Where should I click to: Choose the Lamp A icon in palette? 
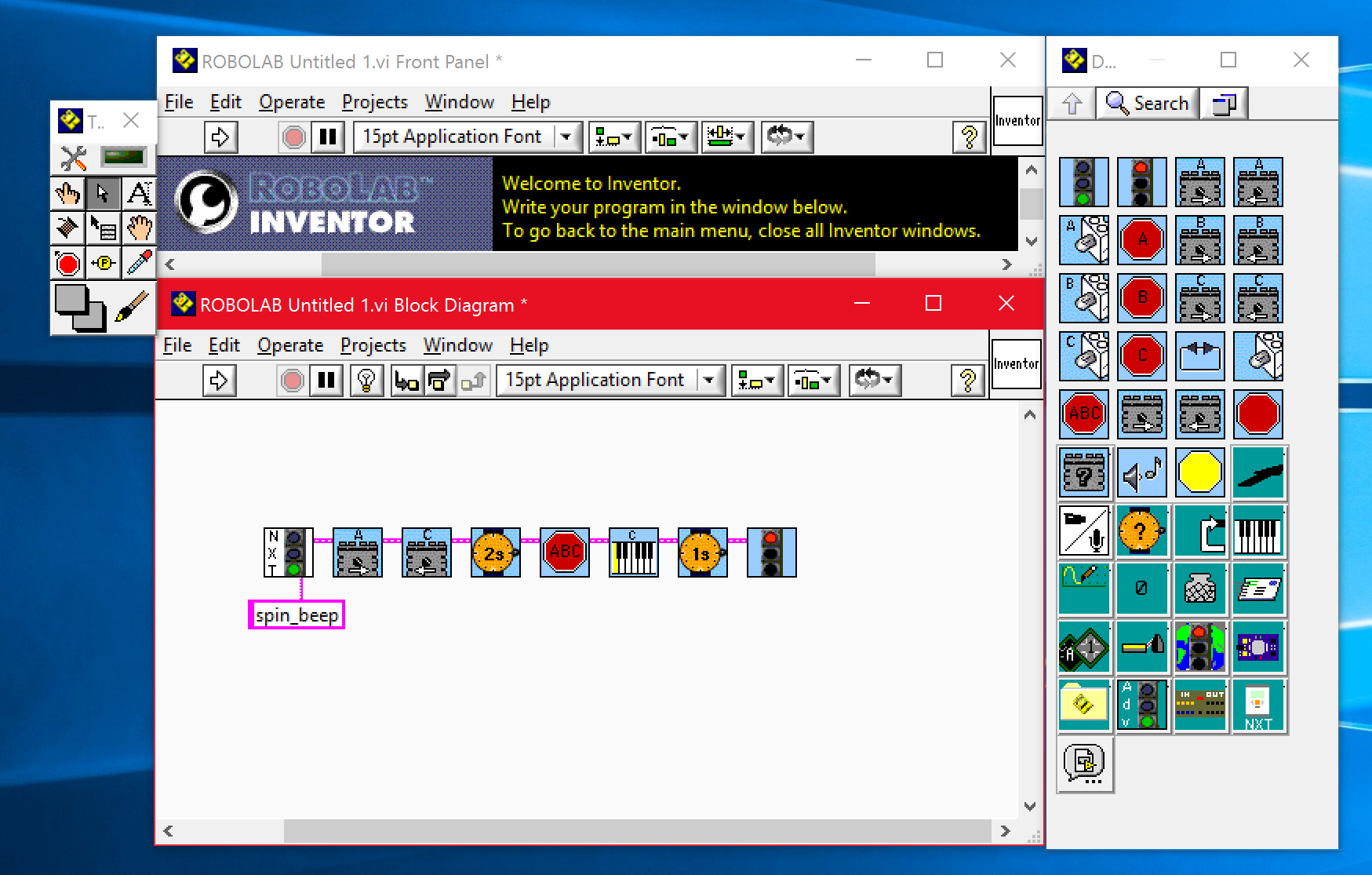click(1083, 239)
